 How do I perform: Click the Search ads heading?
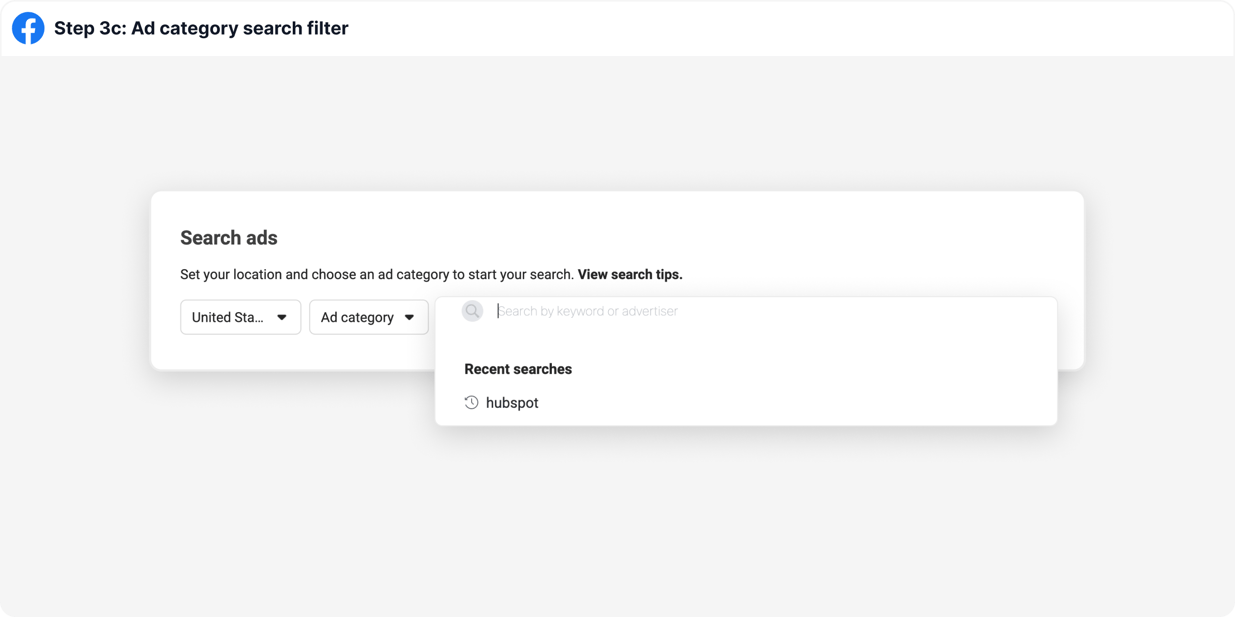tap(229, 237)
